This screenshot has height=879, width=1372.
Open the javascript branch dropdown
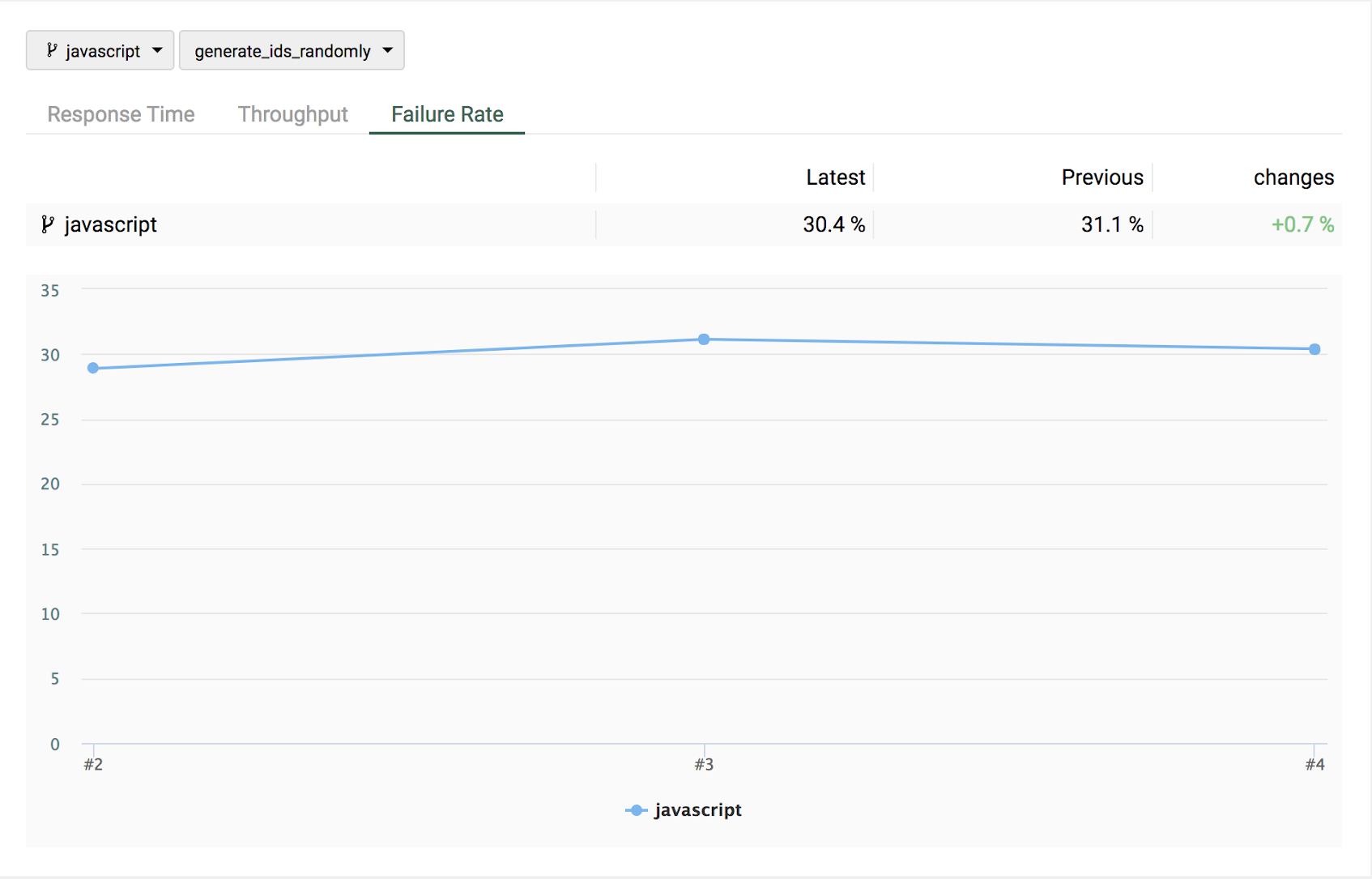[x=100, y=50]
